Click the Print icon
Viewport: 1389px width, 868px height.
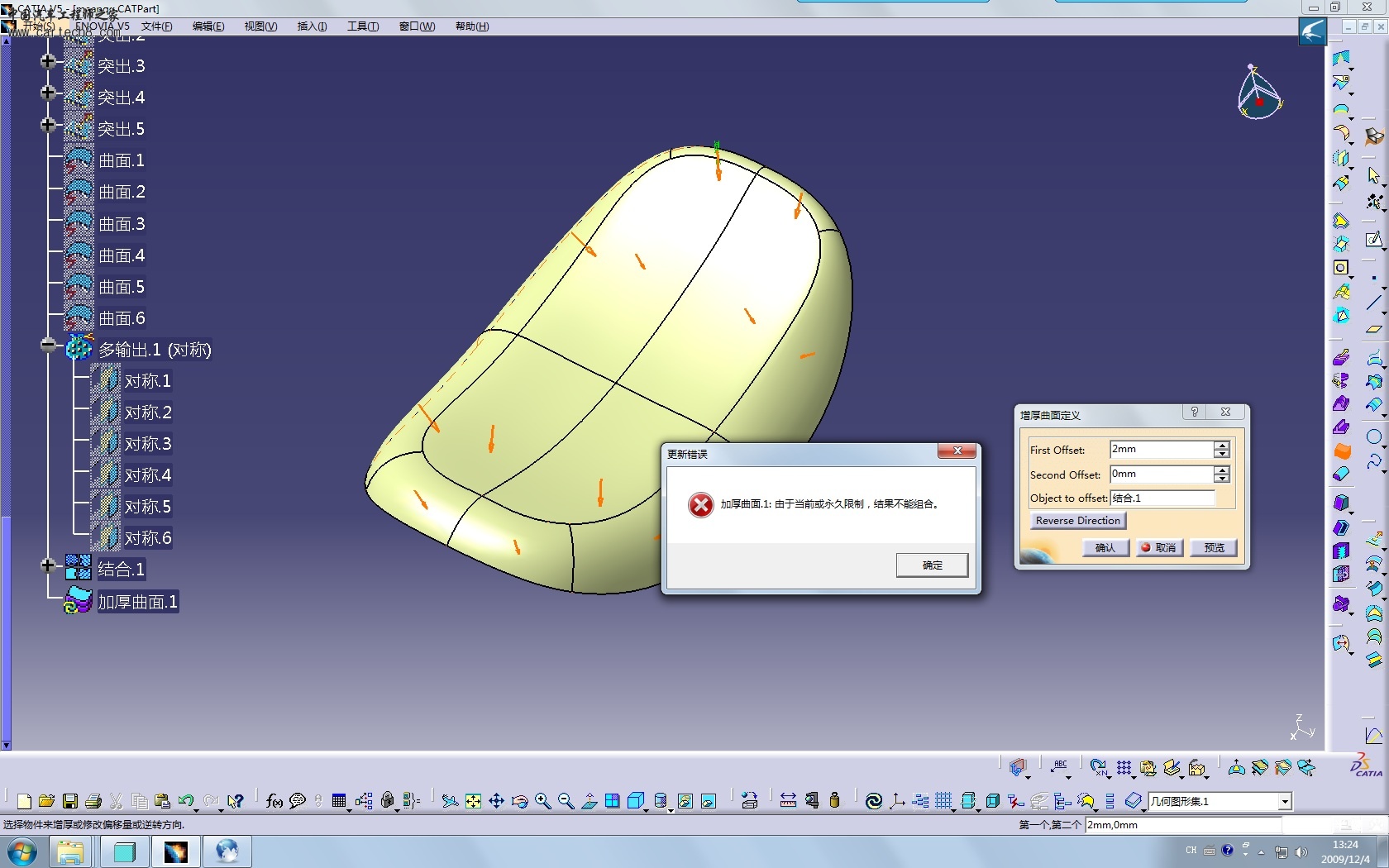coord(93,801)
